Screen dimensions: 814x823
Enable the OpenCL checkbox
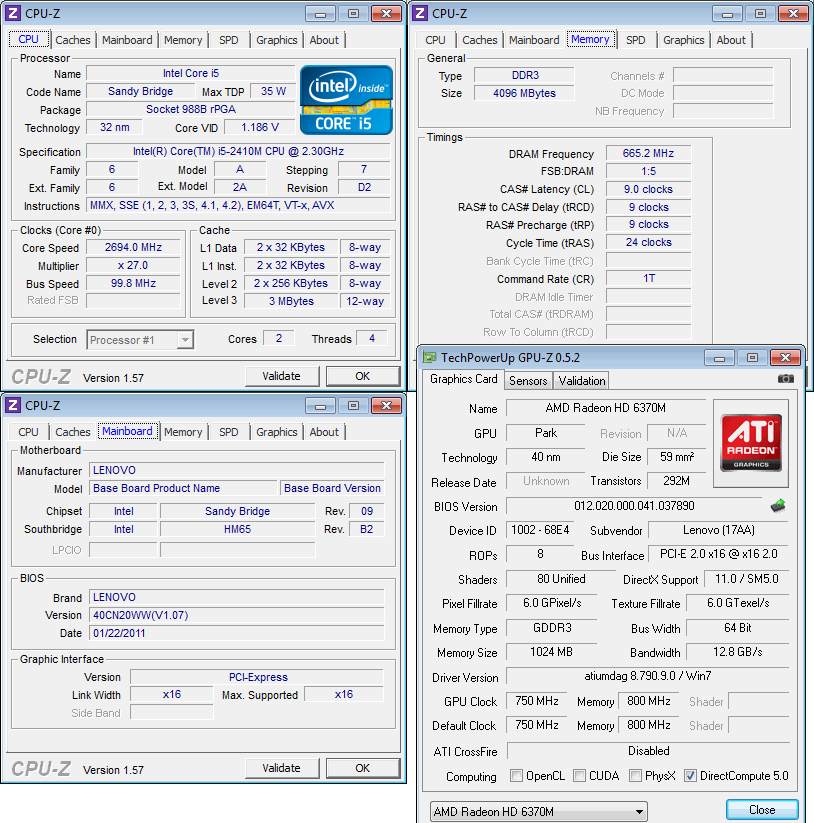(x=518, y=776)
